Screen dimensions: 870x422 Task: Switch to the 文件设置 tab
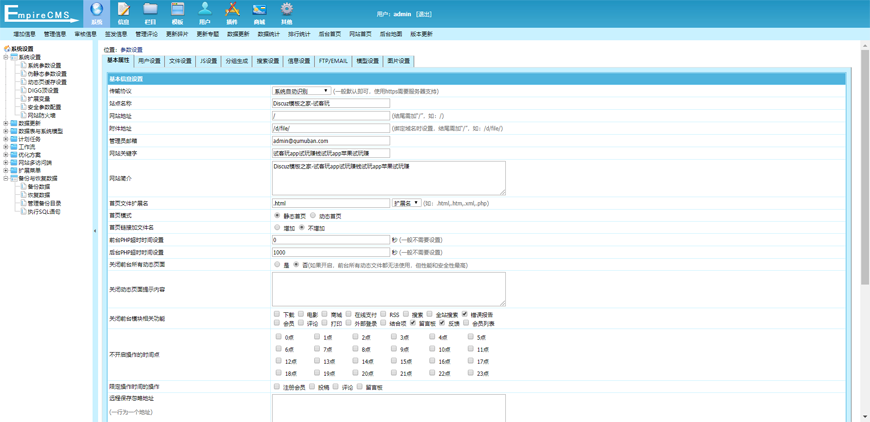point(180,61)
